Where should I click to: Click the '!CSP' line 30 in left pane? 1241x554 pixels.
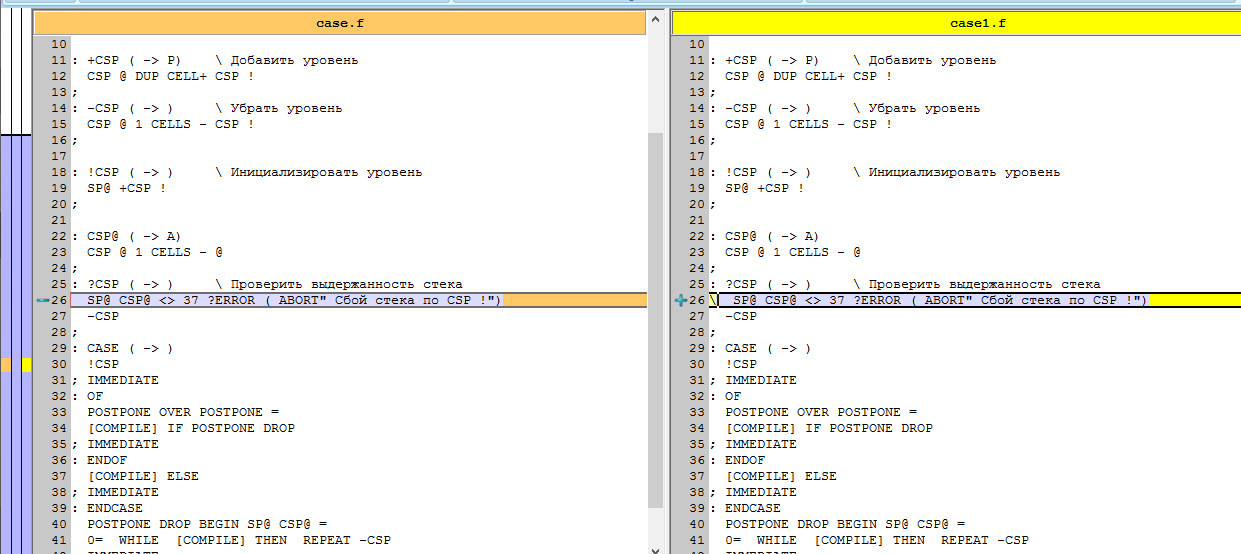(103, 364)
